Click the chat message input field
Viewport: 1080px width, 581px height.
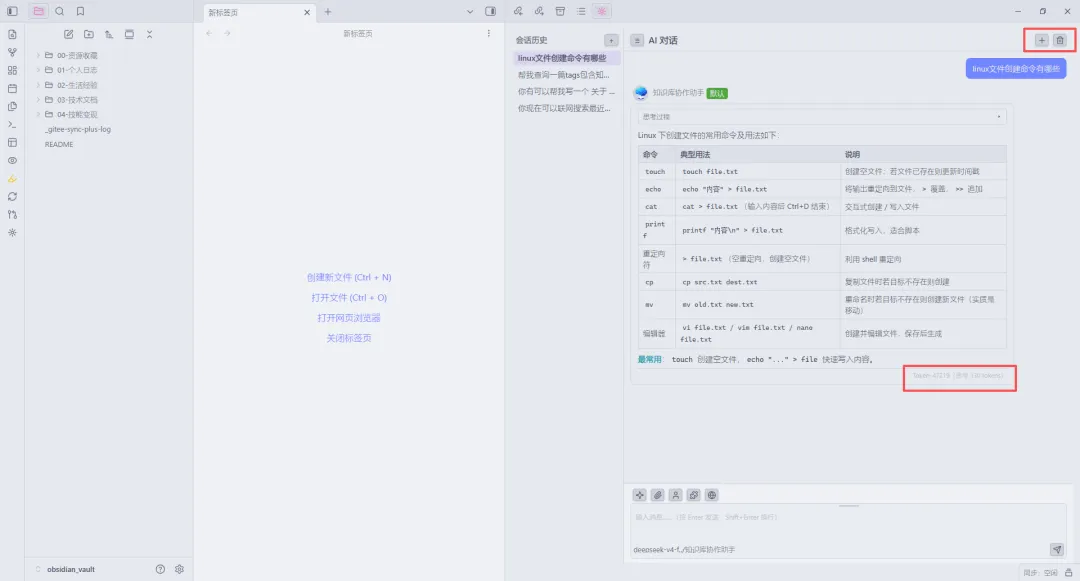click(848, 523)
